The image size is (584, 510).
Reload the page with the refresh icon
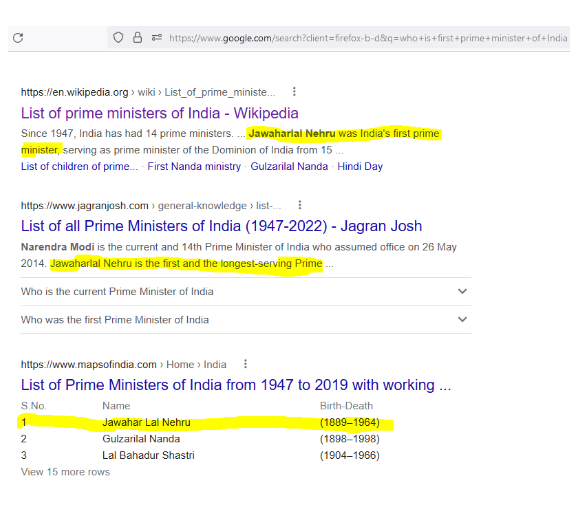(x=18, y=38)
